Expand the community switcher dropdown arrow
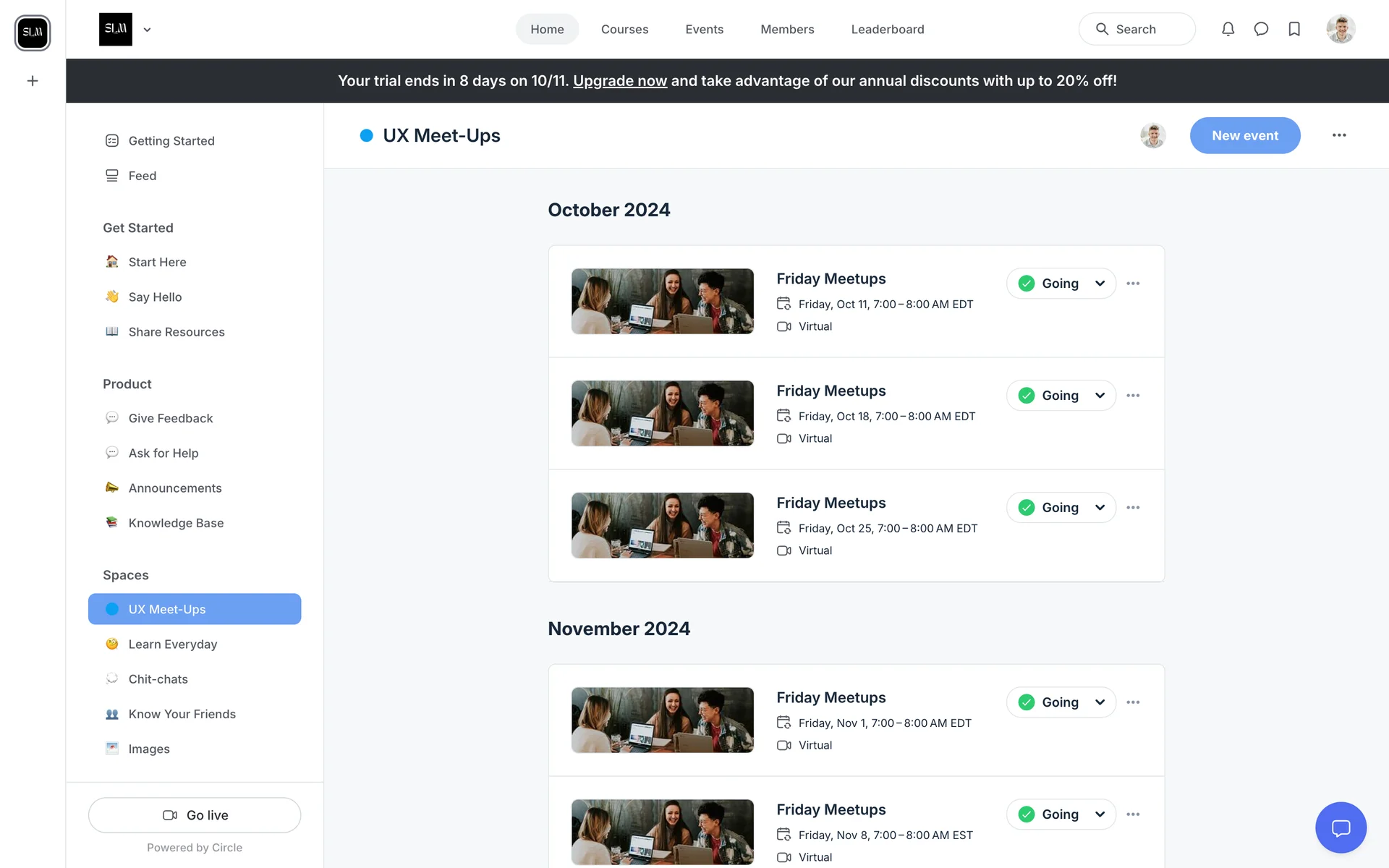The image size is (1389, 868). pos(147,30)
